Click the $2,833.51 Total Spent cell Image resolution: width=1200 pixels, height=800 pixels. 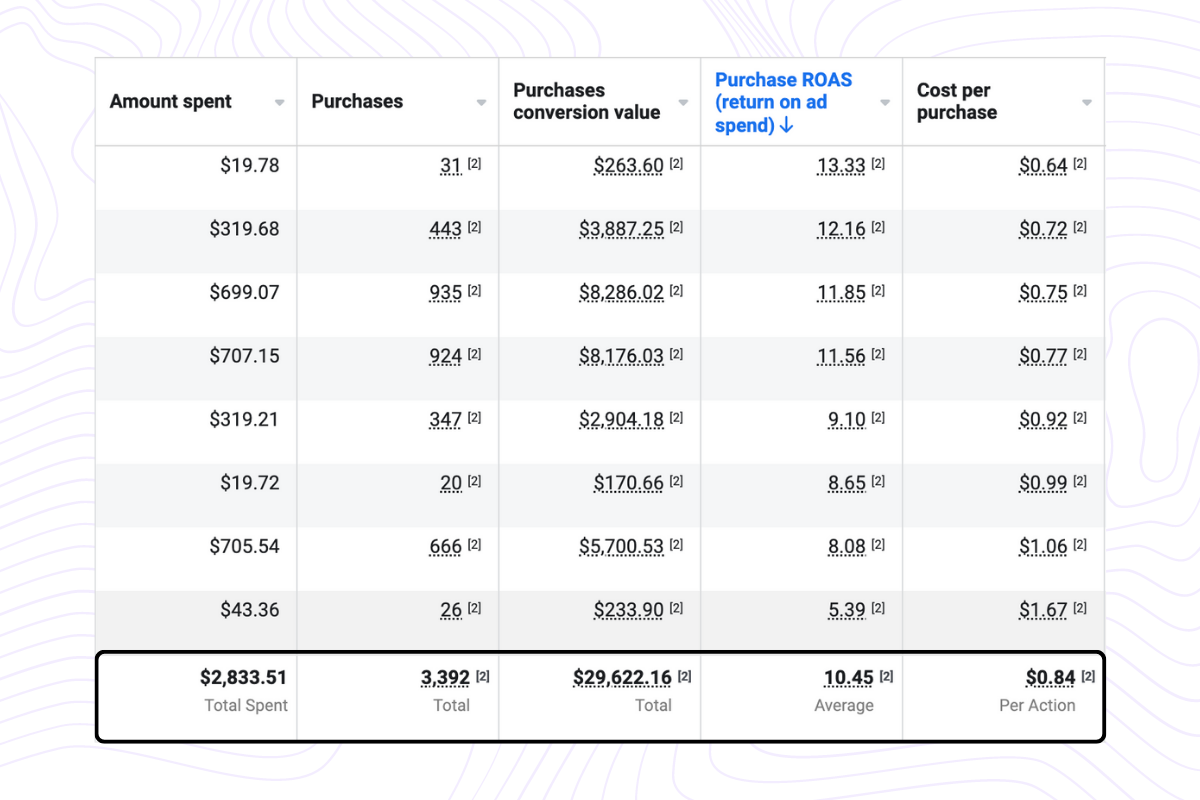pos(243,678)
